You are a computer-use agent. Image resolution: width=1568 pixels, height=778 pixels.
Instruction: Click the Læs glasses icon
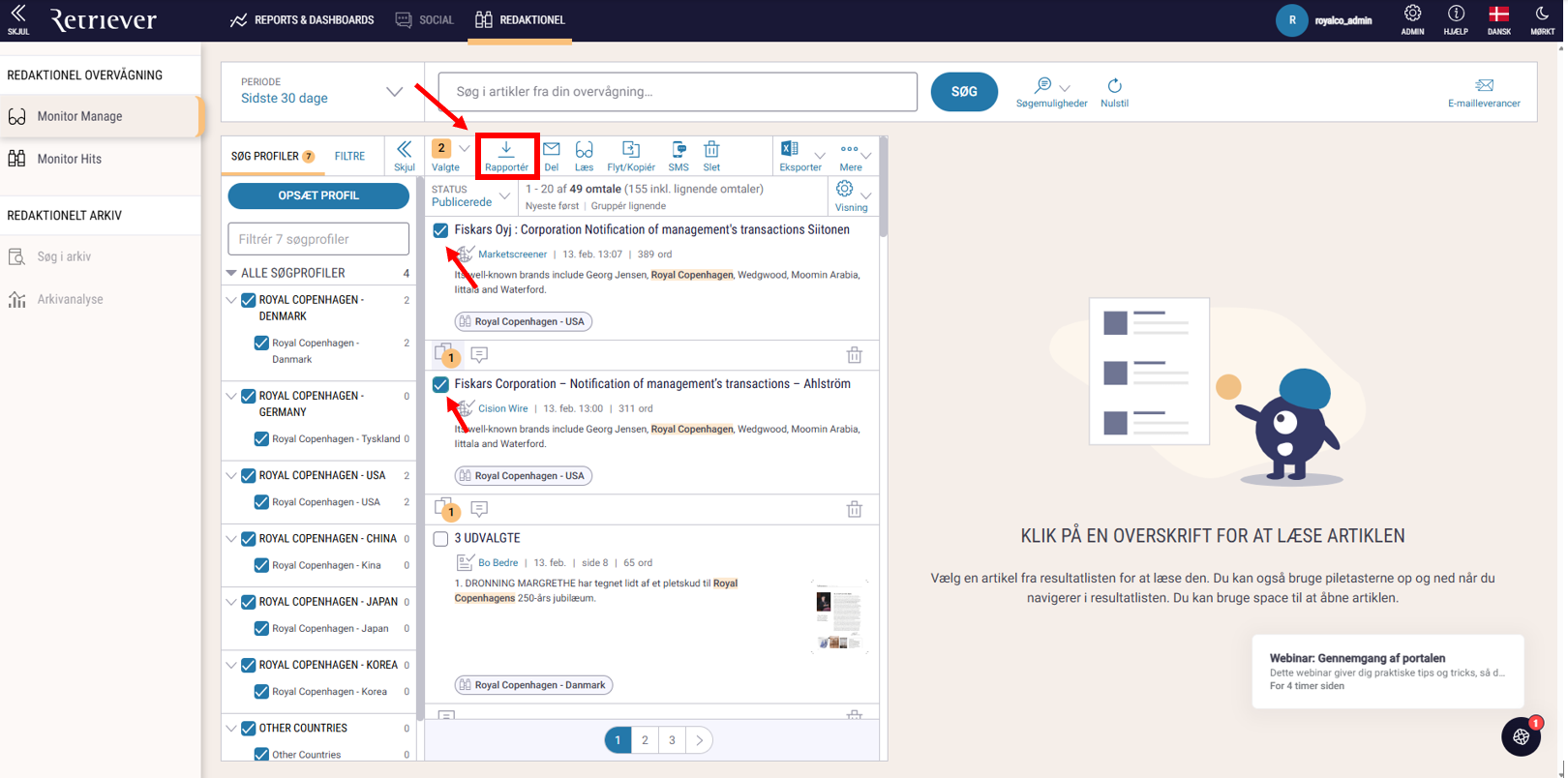pos(584,149)
